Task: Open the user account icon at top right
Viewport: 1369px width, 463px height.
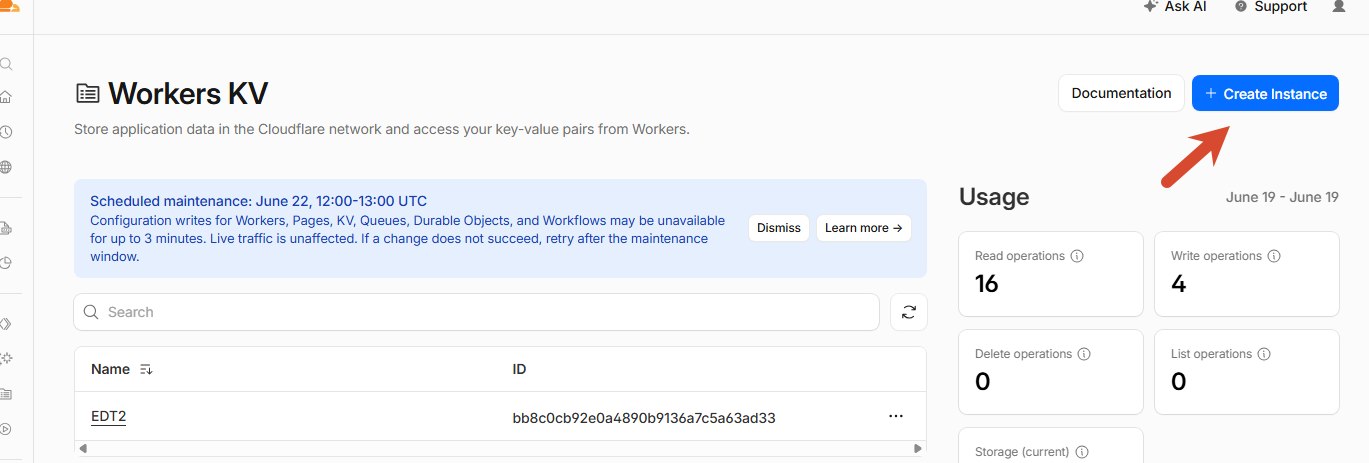Action: coord(1339,6)
